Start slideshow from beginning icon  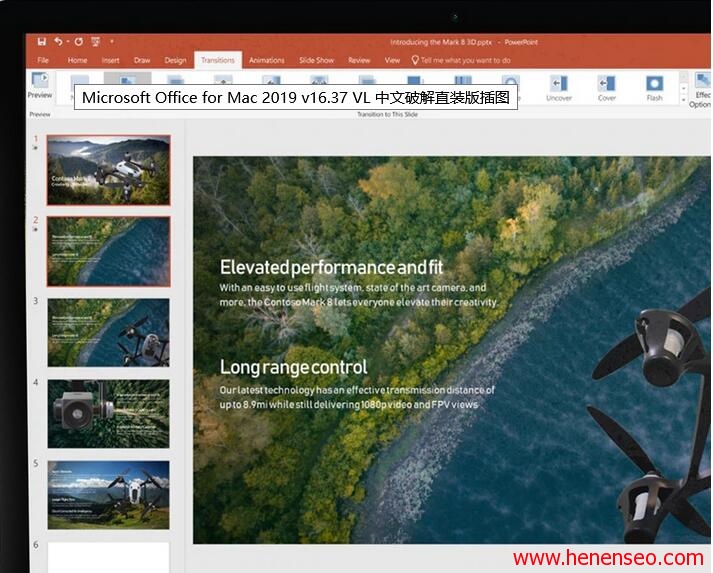[95, 42]
